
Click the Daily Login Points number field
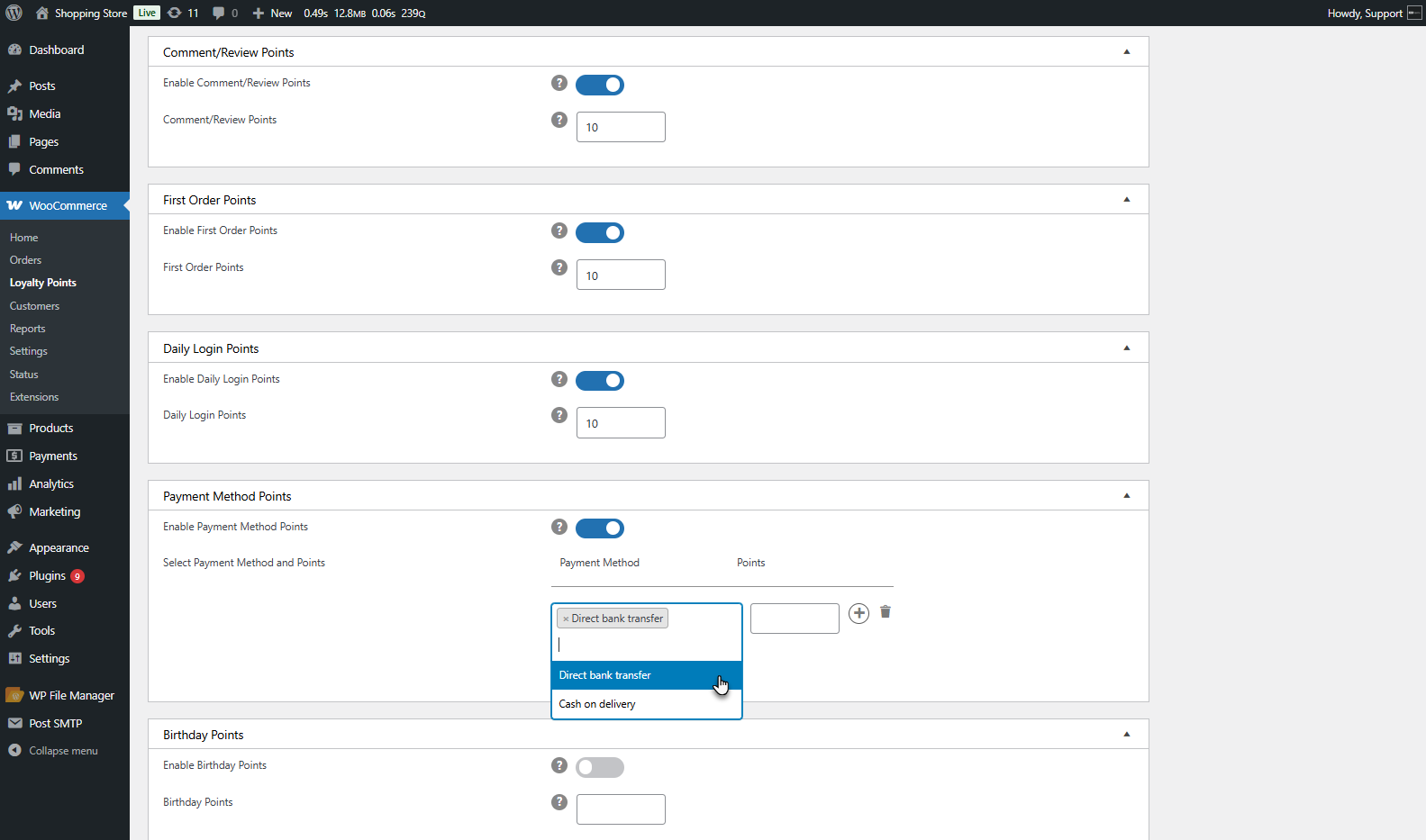click(621, 423)
